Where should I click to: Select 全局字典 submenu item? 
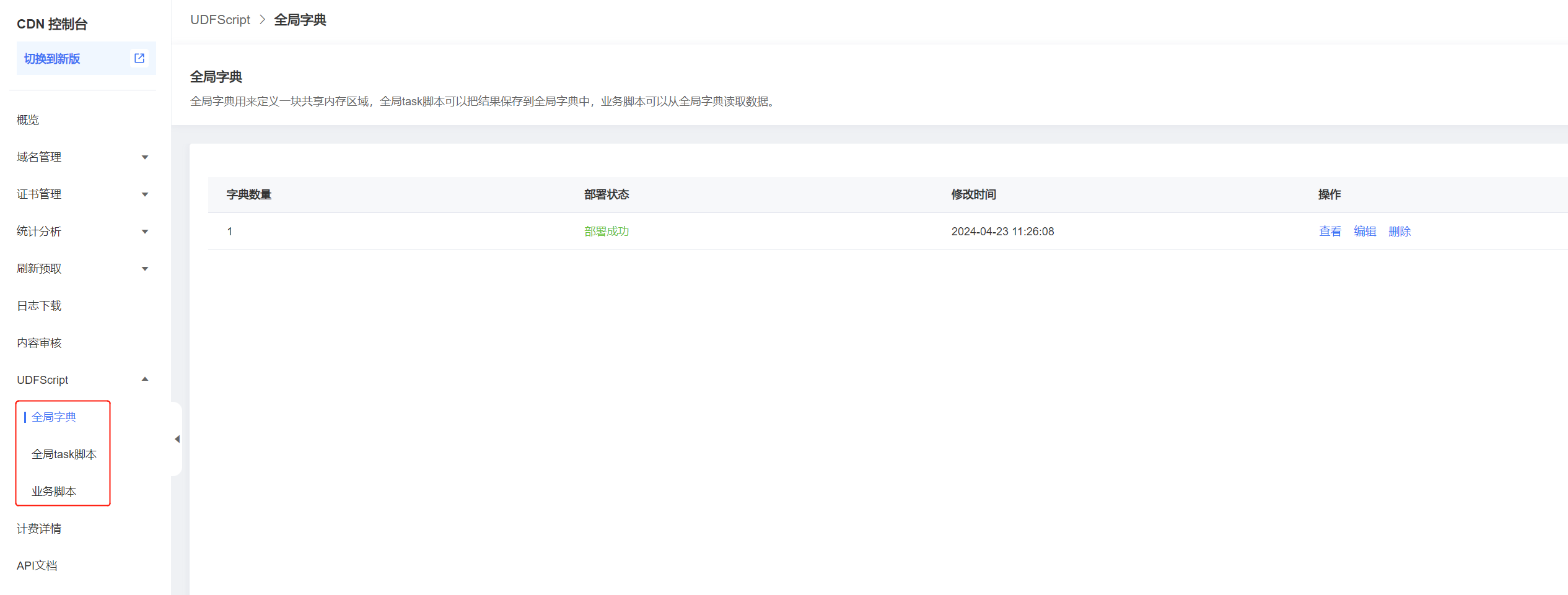point(54,417)
